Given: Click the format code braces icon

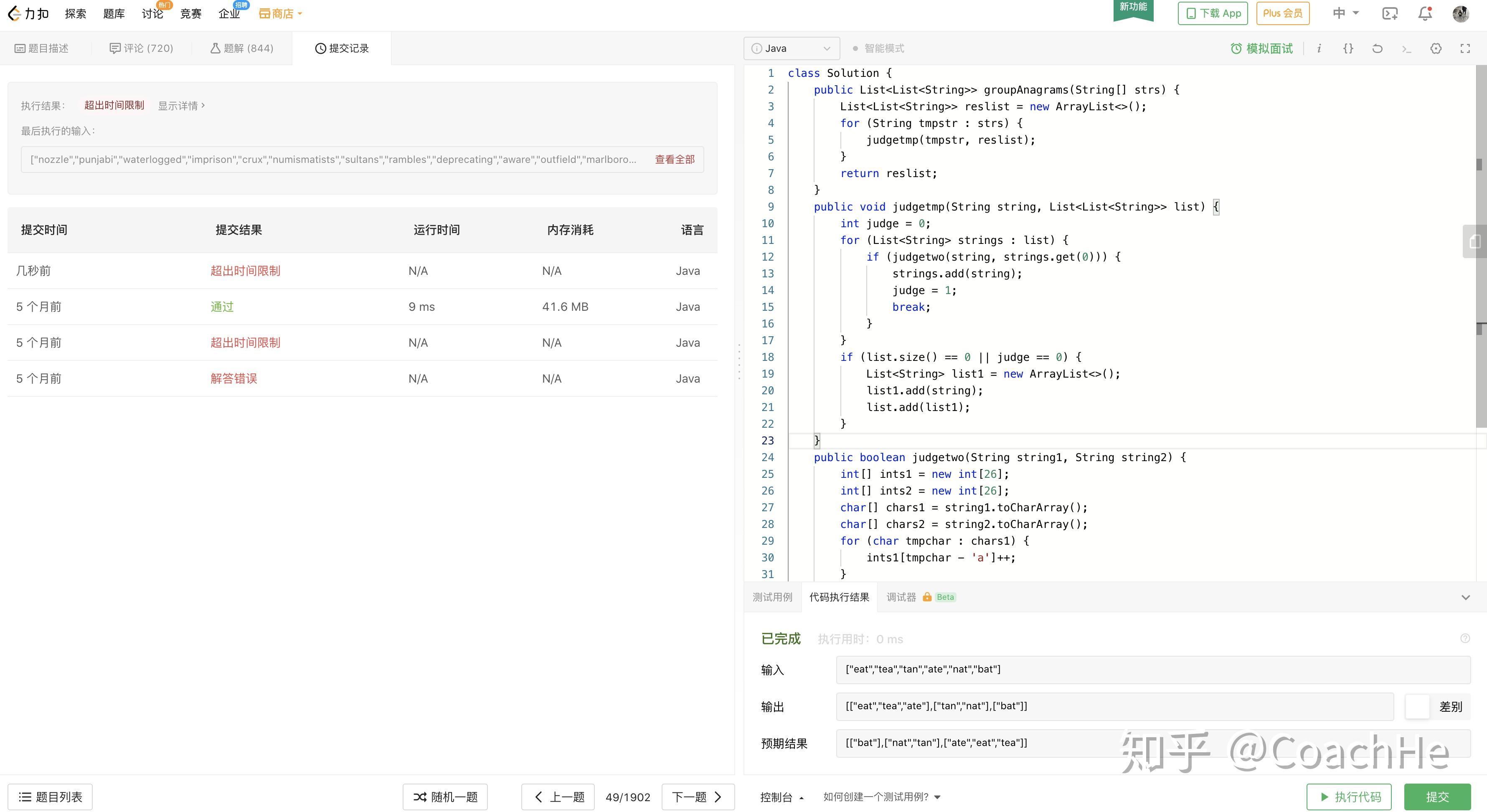Looking at the screenshot, I should point(1348,48).
